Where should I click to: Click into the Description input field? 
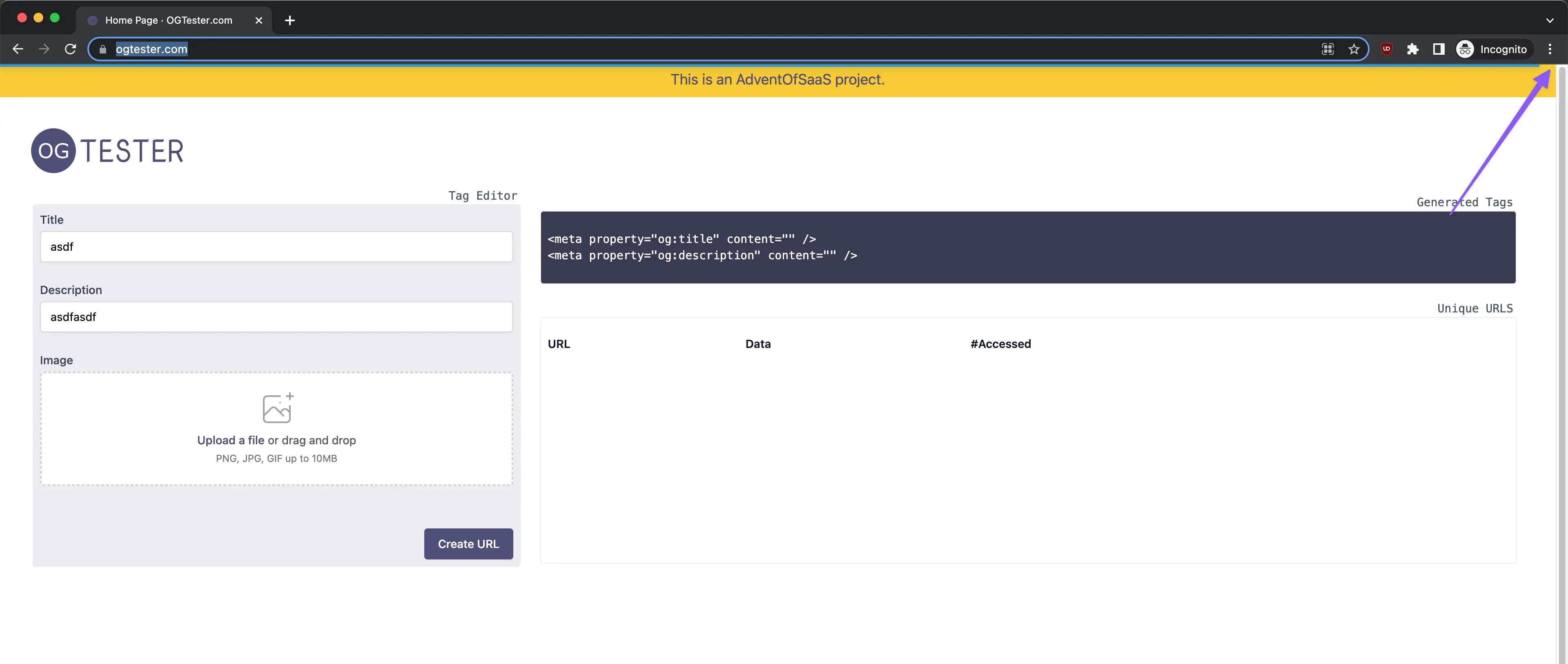click(276, 316)
